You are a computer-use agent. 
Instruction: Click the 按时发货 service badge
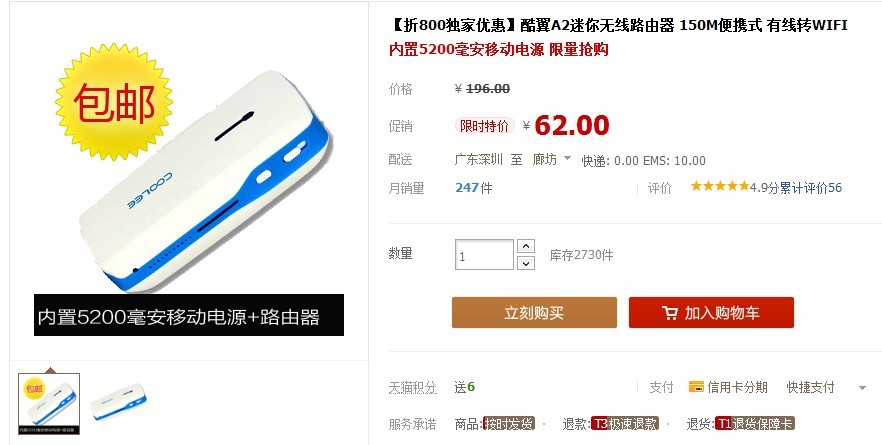pos(509,424)
